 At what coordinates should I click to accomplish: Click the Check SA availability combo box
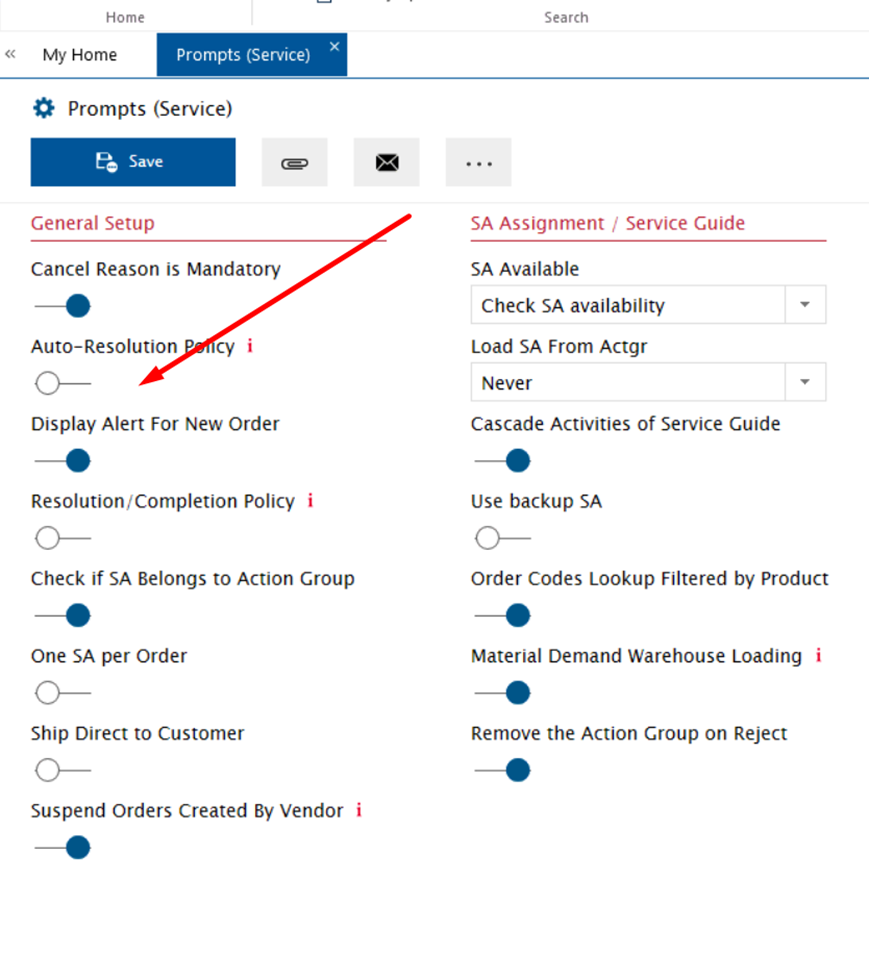(x=648, y=304)
